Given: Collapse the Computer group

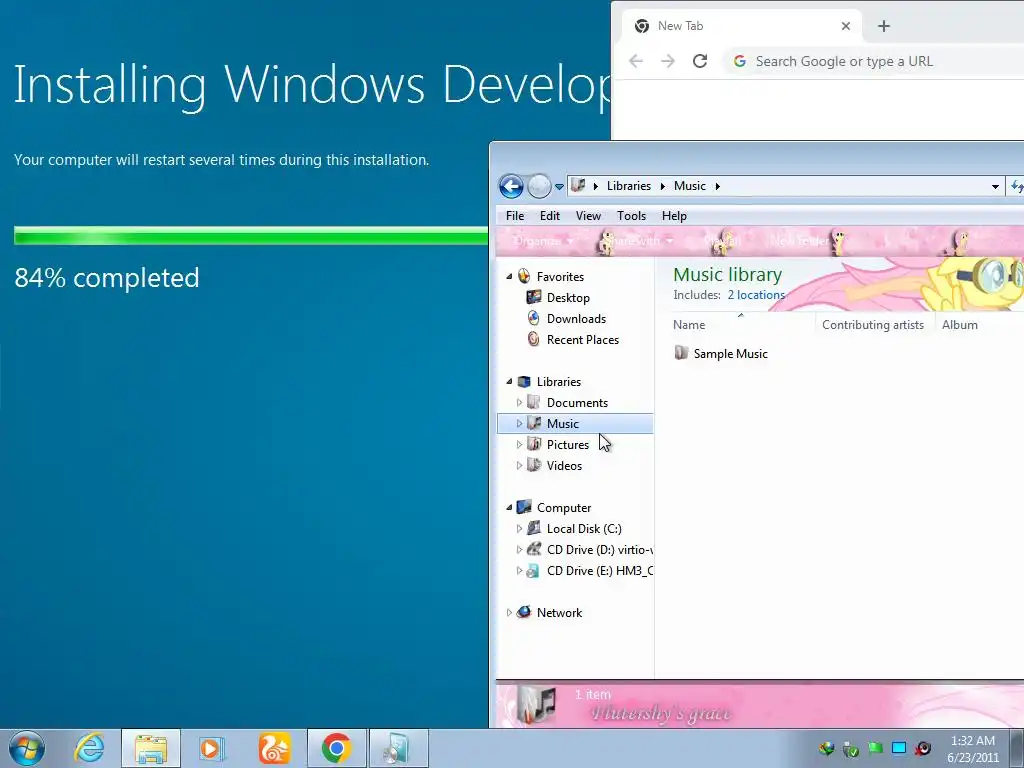Looking at the screenshot, I should pyautogui.click(x=509, y=507).
